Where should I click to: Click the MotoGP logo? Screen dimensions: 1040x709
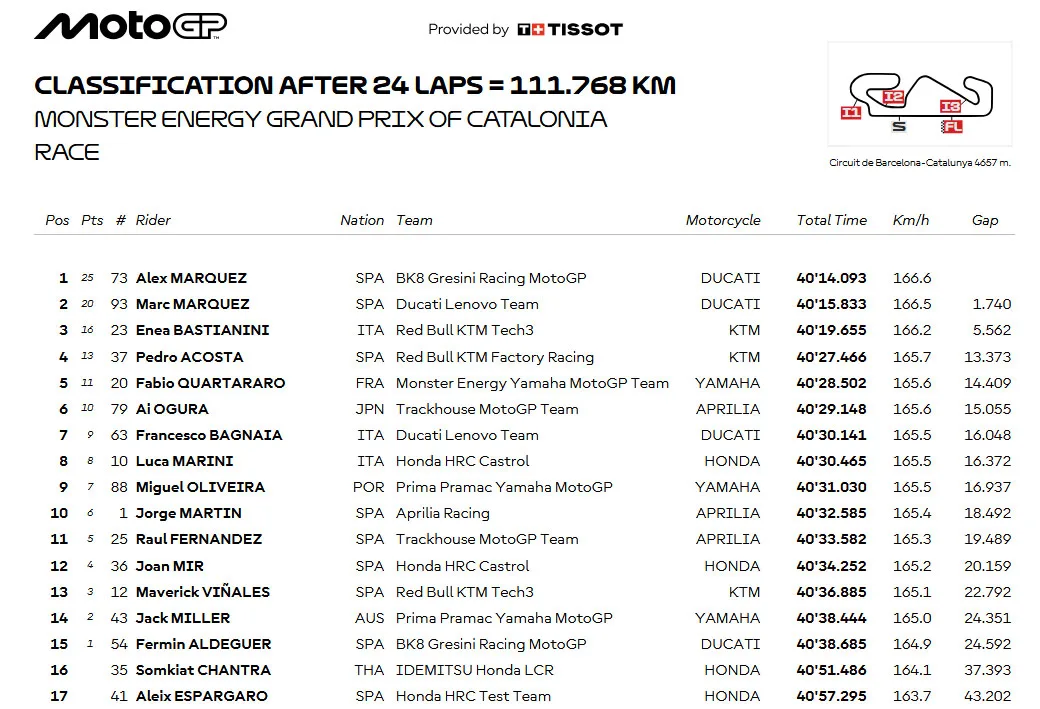coord(131,26)
